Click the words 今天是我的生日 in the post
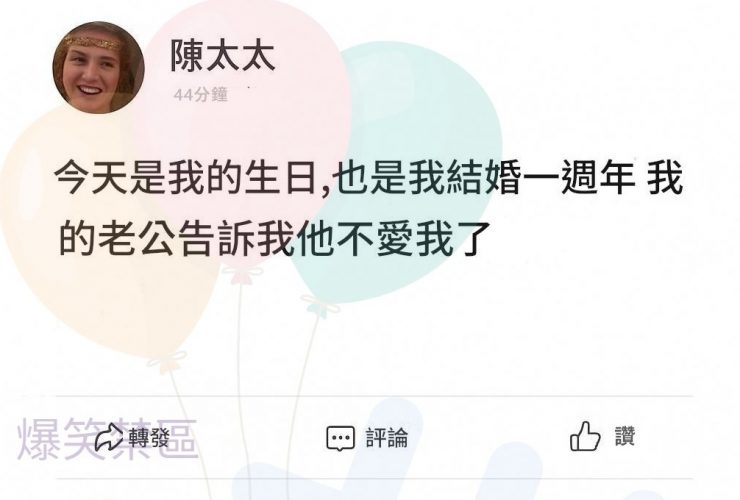Screen dimensions: 740x500 [x=185, y=178]
